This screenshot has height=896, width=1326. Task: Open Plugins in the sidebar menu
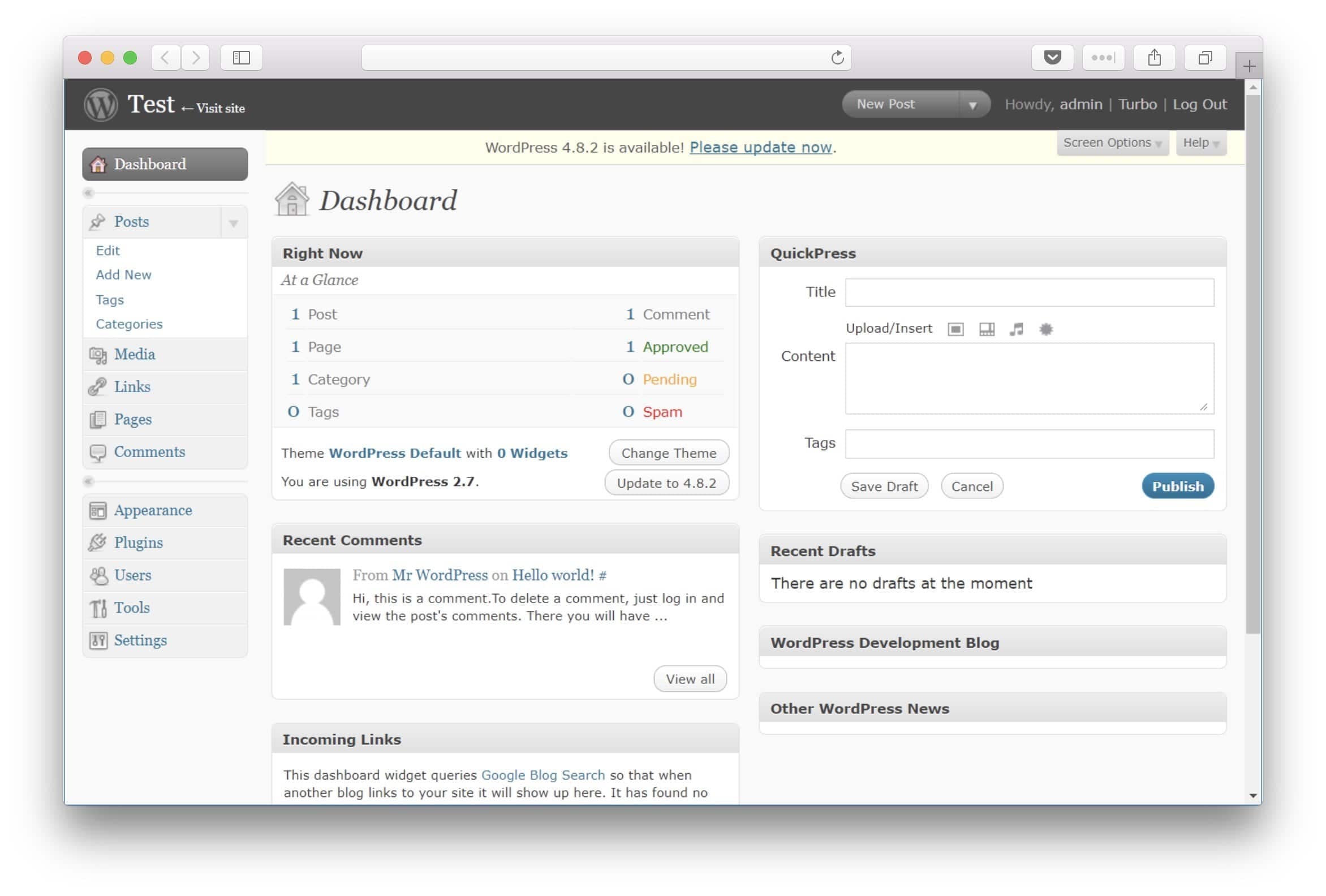coord(138,542)
